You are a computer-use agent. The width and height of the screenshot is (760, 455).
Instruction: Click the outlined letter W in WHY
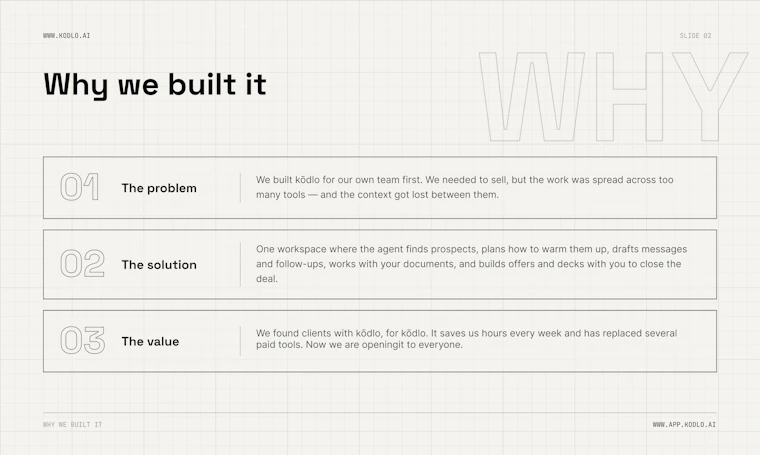(x=532, y=96)
